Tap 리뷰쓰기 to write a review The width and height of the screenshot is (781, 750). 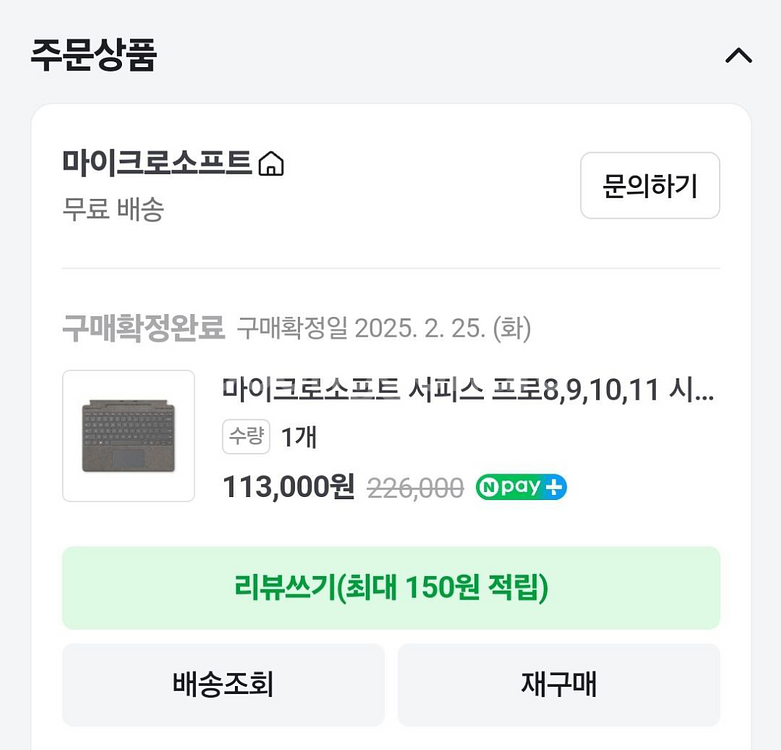pyautogui.click(x=391, y=588)
